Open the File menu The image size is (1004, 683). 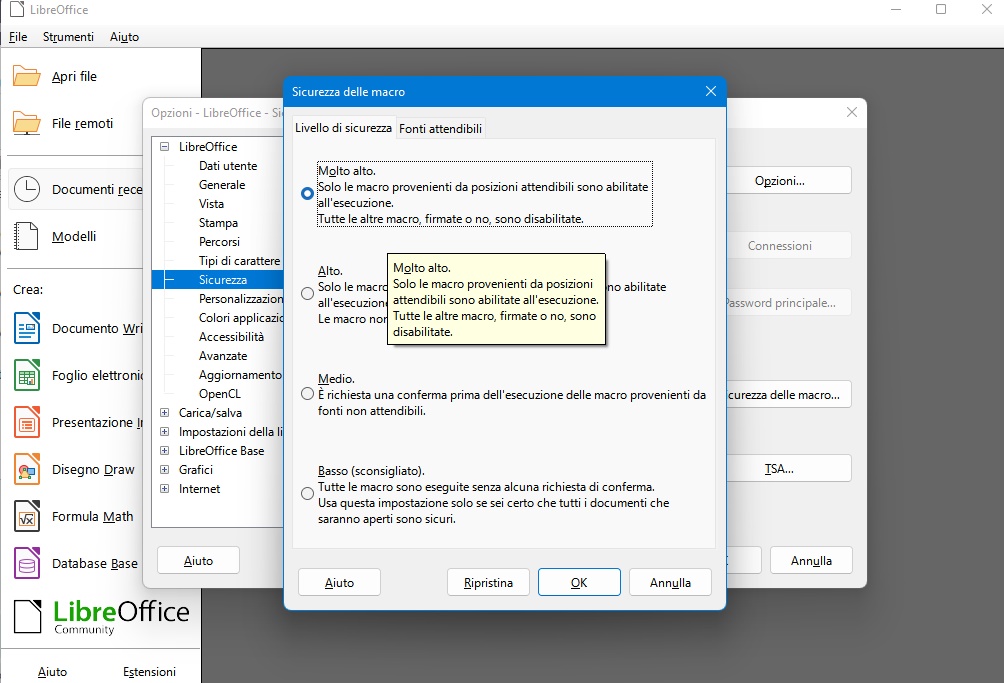point(18,37)
